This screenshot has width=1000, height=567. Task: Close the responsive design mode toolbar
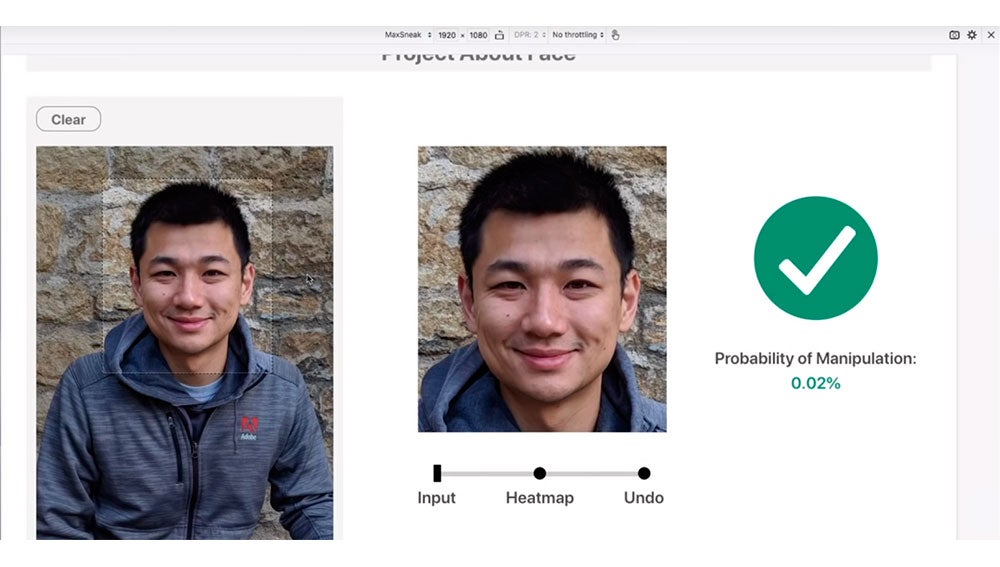coord(990,35)
